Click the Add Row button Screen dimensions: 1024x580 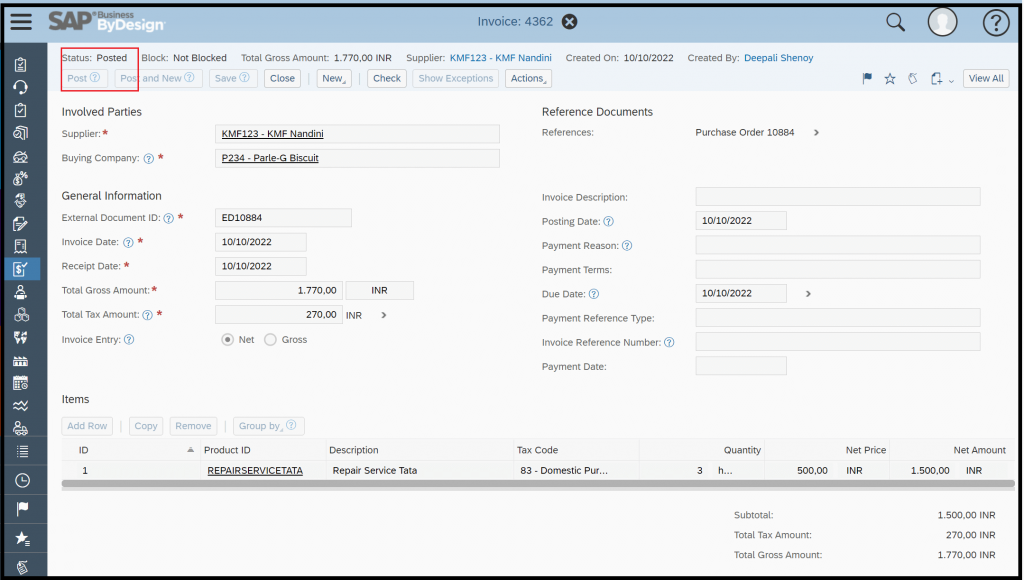pos(87,426)
